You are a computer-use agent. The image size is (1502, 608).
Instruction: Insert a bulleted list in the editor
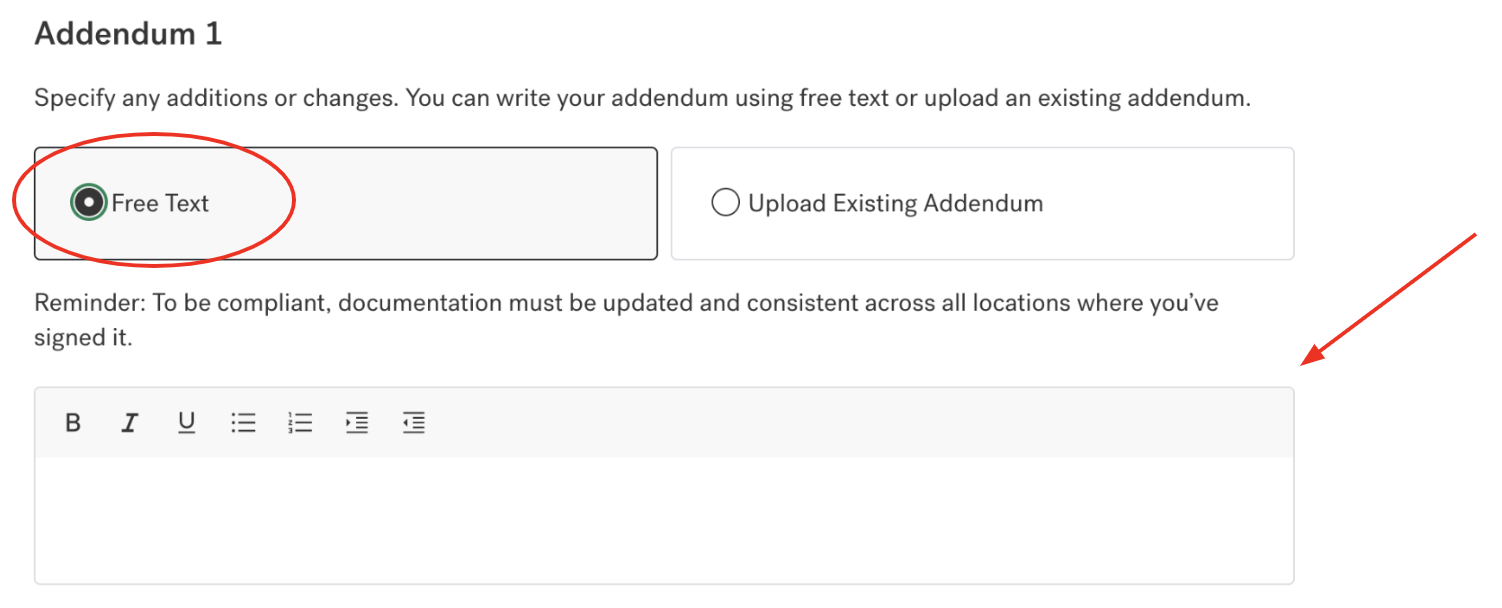(243, 422)
